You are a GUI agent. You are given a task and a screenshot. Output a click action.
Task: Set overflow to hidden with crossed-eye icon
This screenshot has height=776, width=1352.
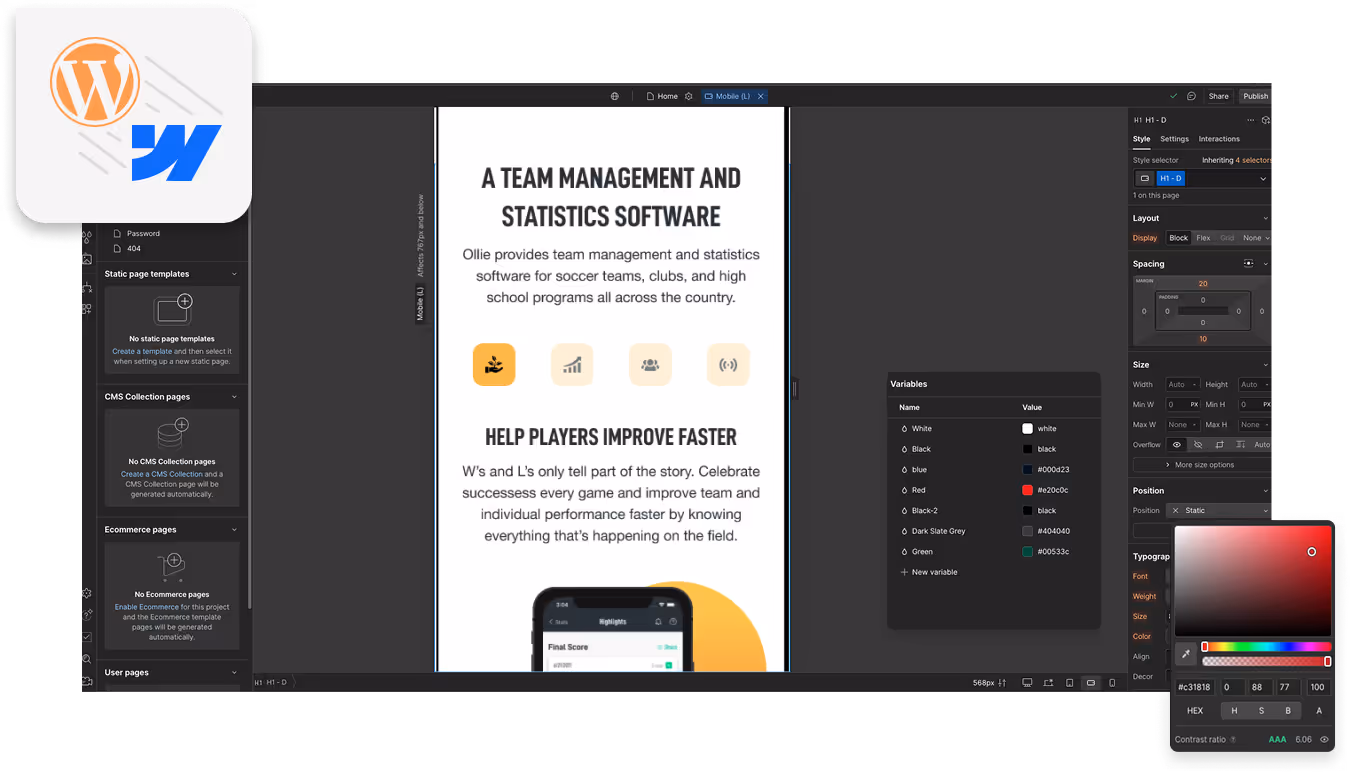[1198, 445]
